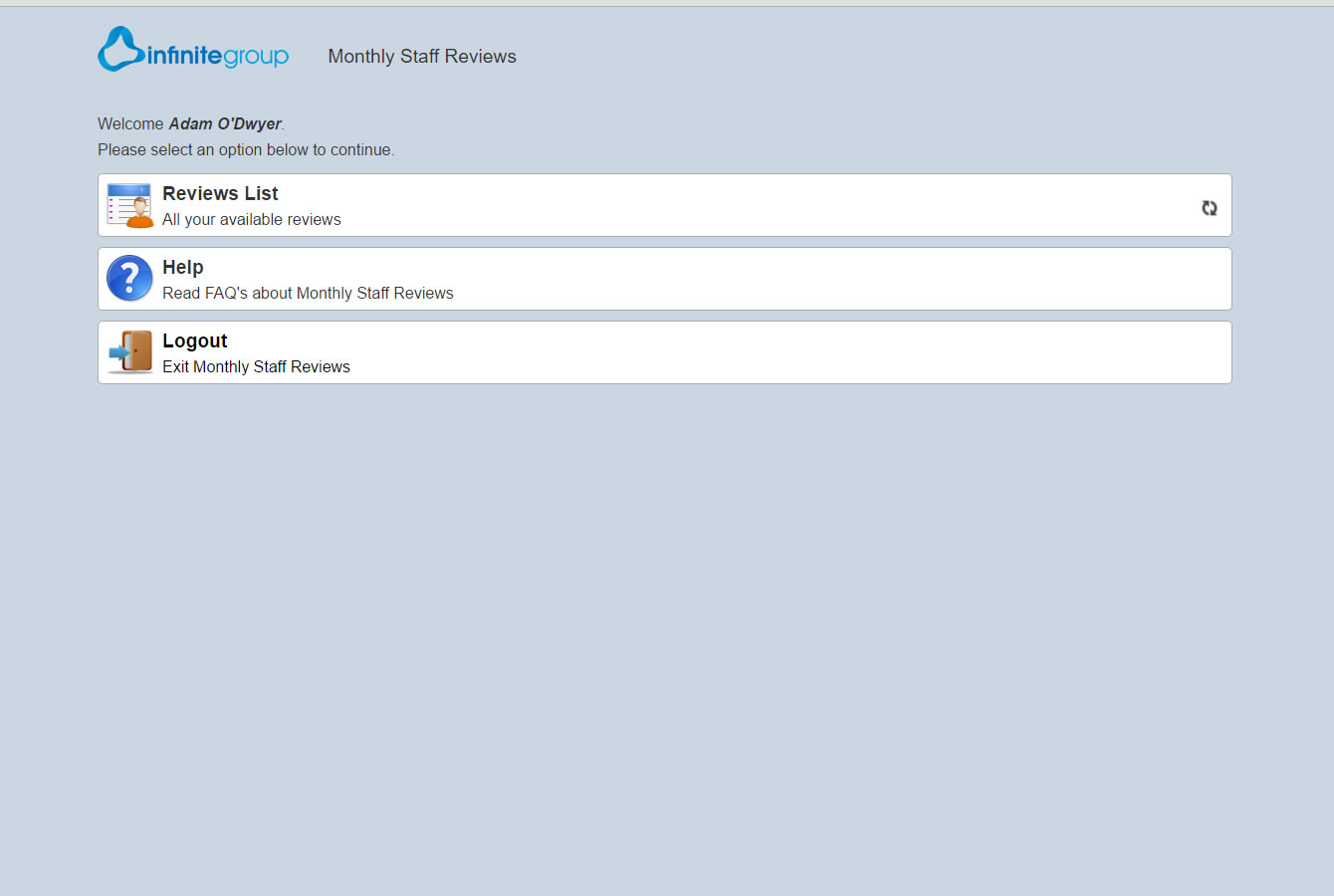Click the Reviews List person icon
The height and width of the screenshot is (896, 1334).
tap(130, 205)
